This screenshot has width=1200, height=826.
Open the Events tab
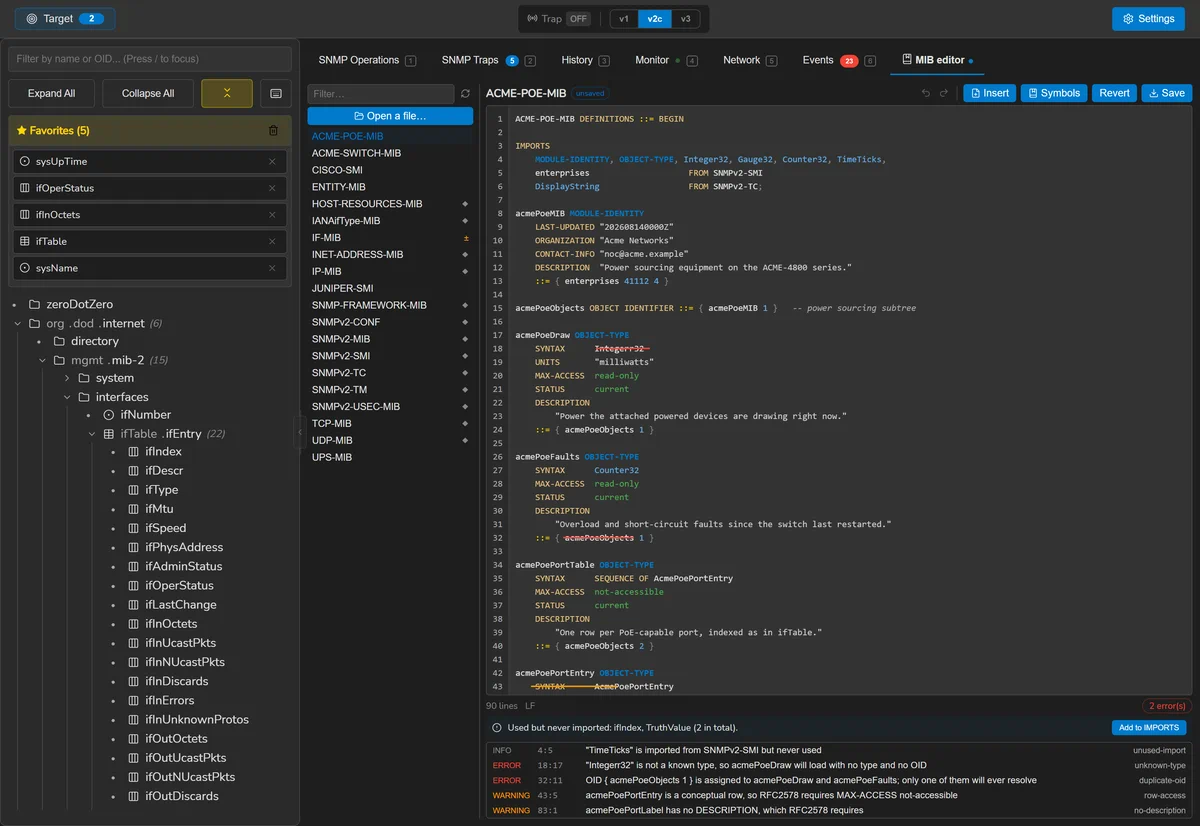pyautogui.click(x=839, y=60)
